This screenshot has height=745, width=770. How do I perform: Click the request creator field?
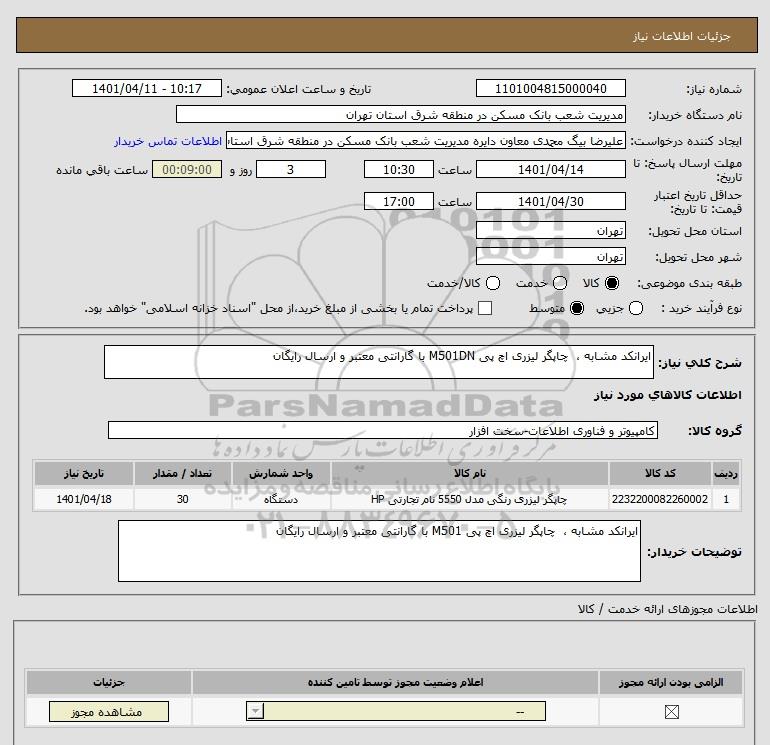(x=426, y=141)
